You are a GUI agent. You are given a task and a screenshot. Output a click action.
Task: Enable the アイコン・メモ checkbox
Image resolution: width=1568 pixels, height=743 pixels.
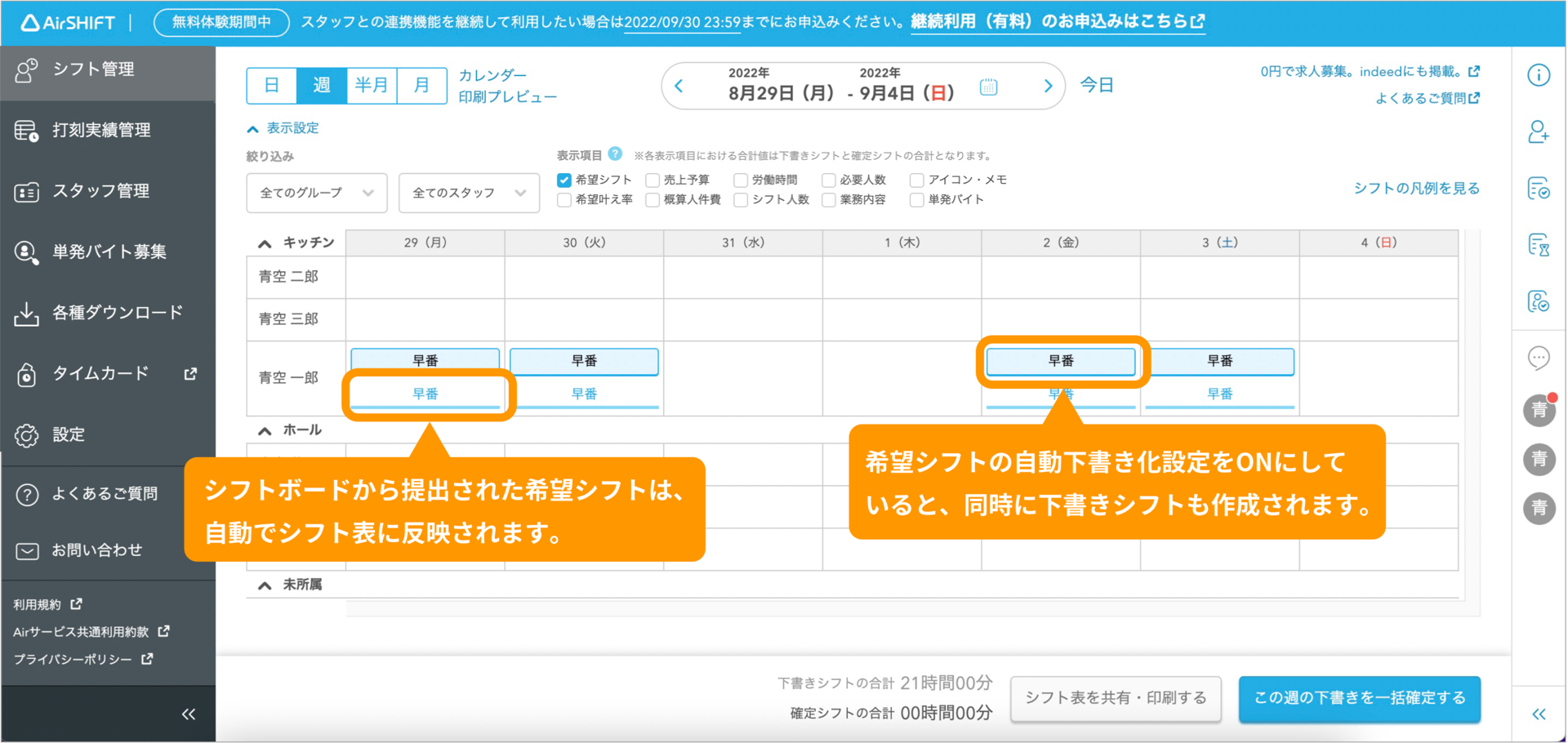point(917,180)
